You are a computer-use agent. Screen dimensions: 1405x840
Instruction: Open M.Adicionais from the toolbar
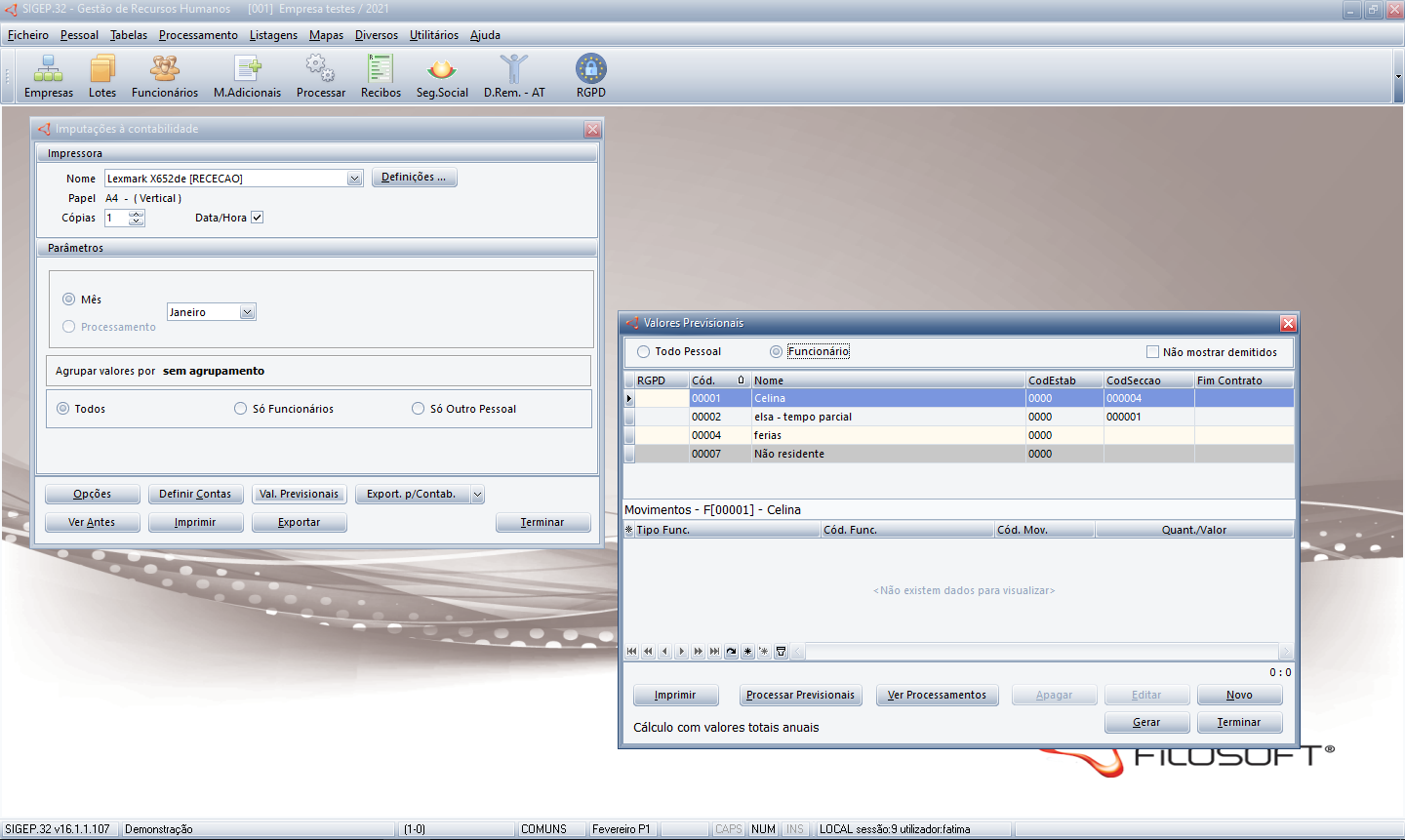tap(247, 76)
